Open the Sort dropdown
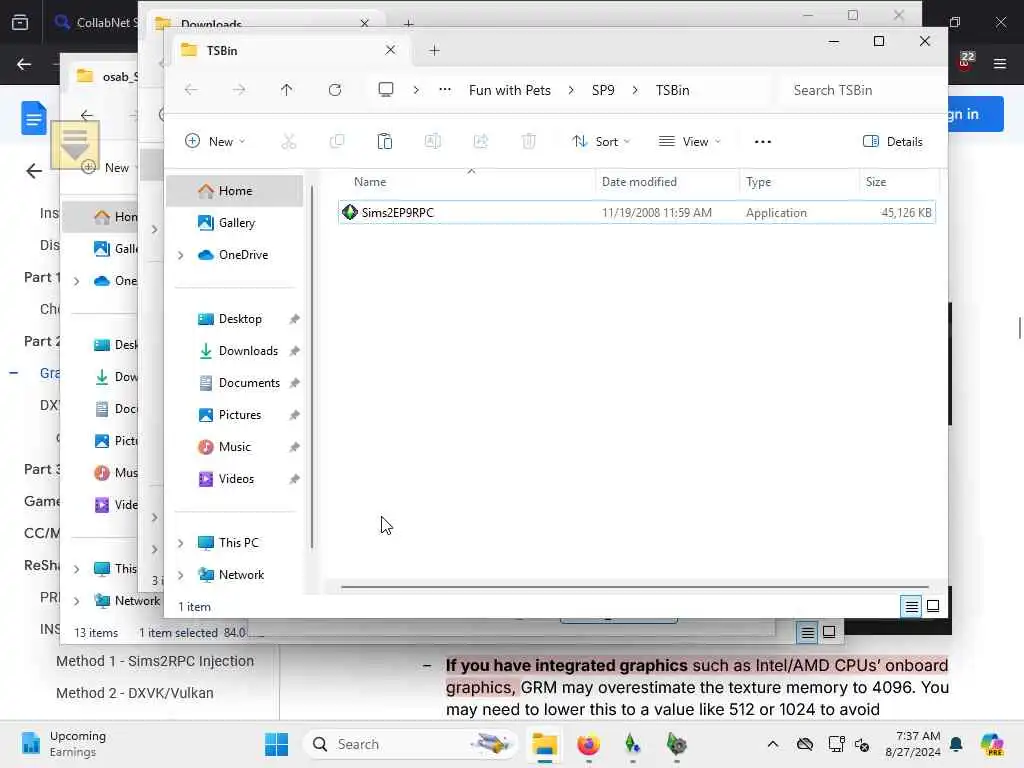Viewport: 1024px width, 768px height. [x=601, y=142]
